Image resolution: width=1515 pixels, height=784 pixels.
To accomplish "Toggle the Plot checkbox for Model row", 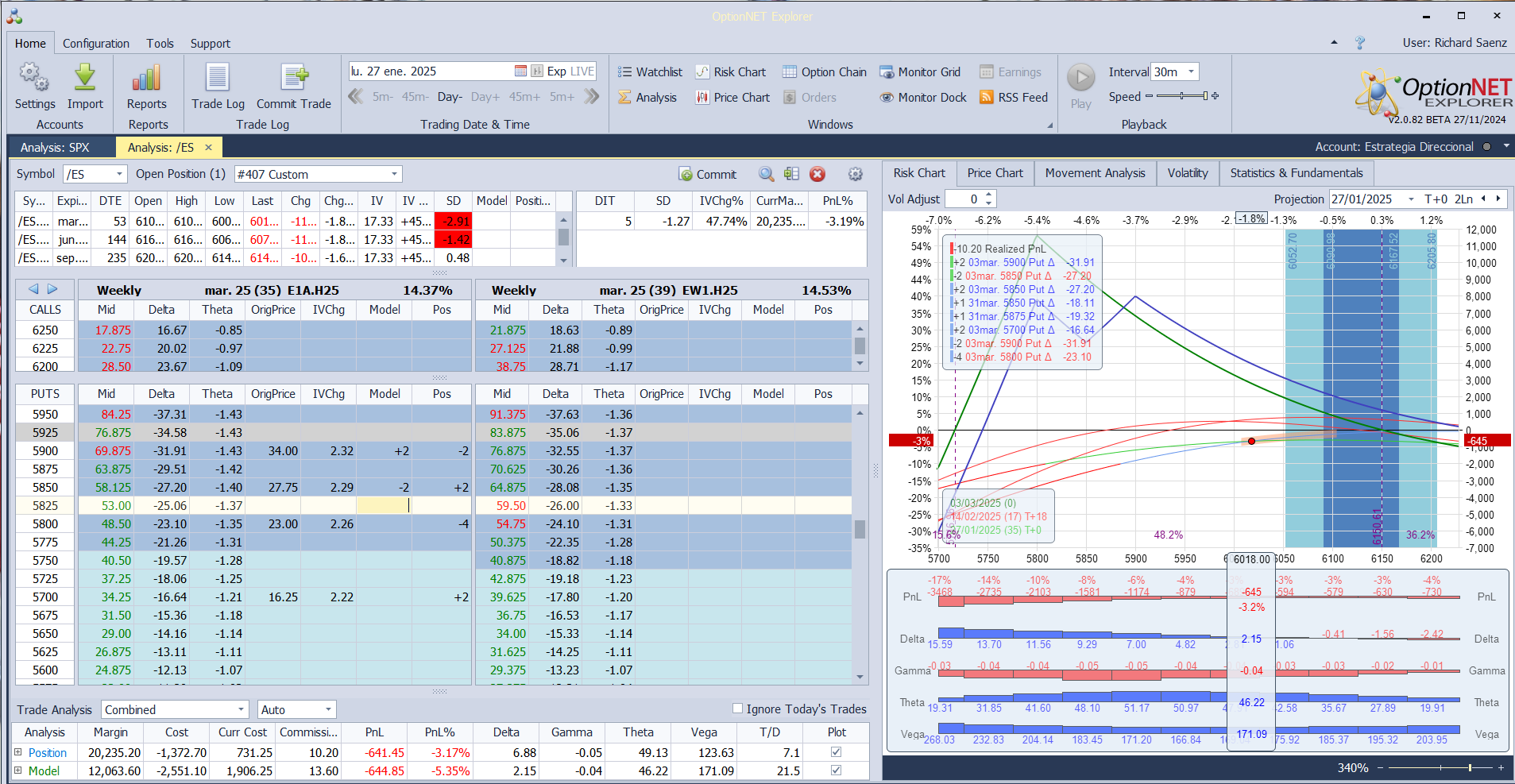I will point(836,770).
